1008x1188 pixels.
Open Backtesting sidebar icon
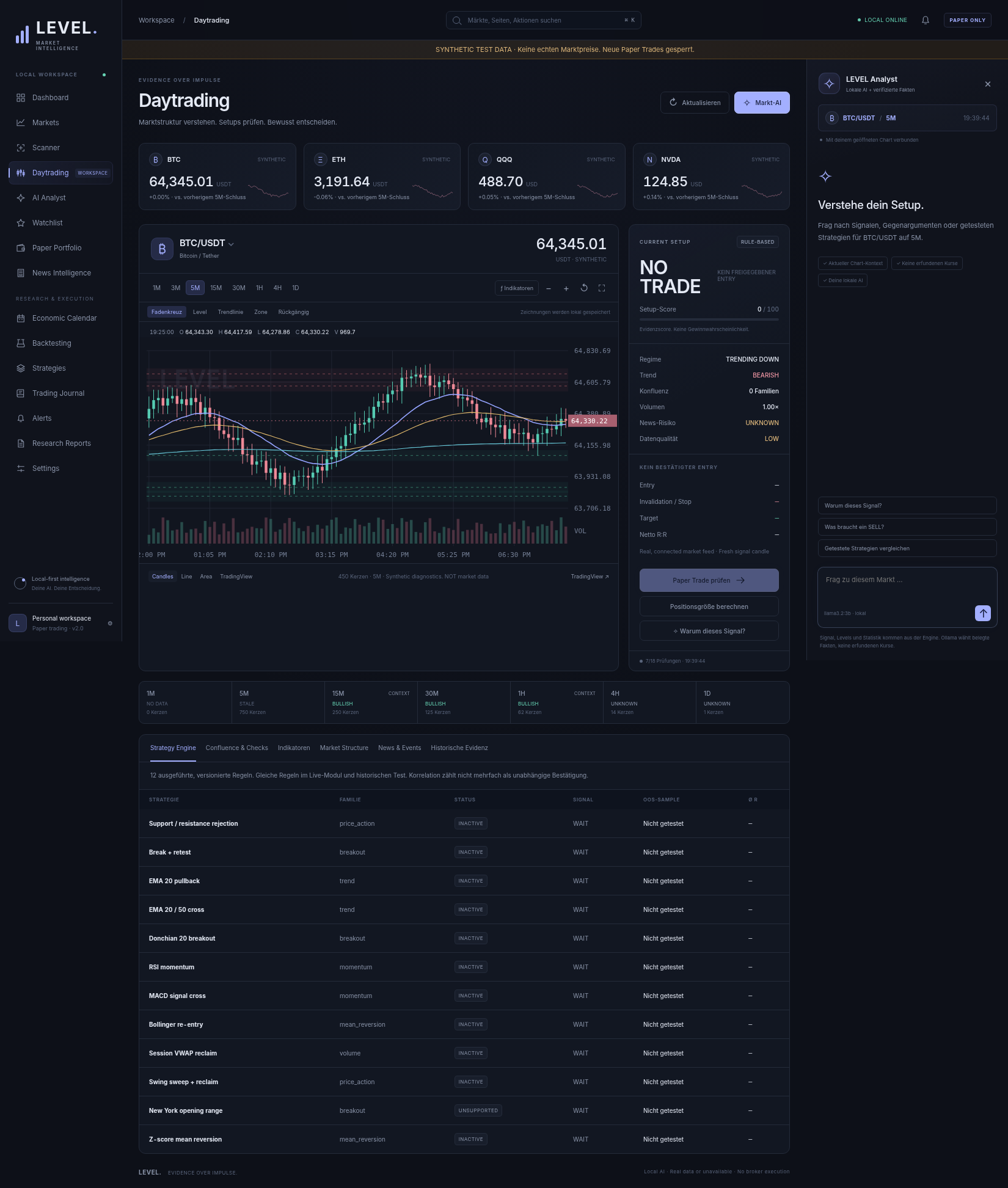(x=21, y=343)
